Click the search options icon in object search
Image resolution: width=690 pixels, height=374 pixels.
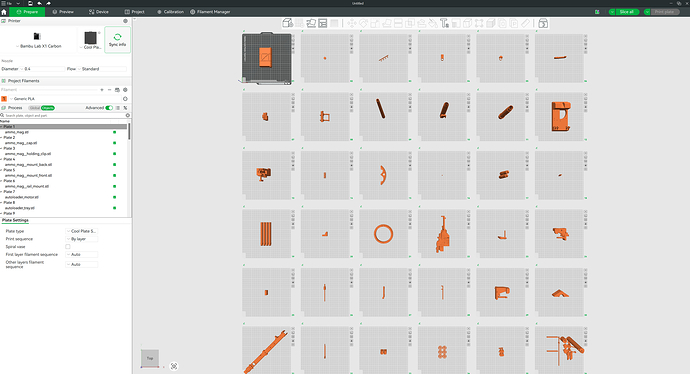click(x=128, y=115)
